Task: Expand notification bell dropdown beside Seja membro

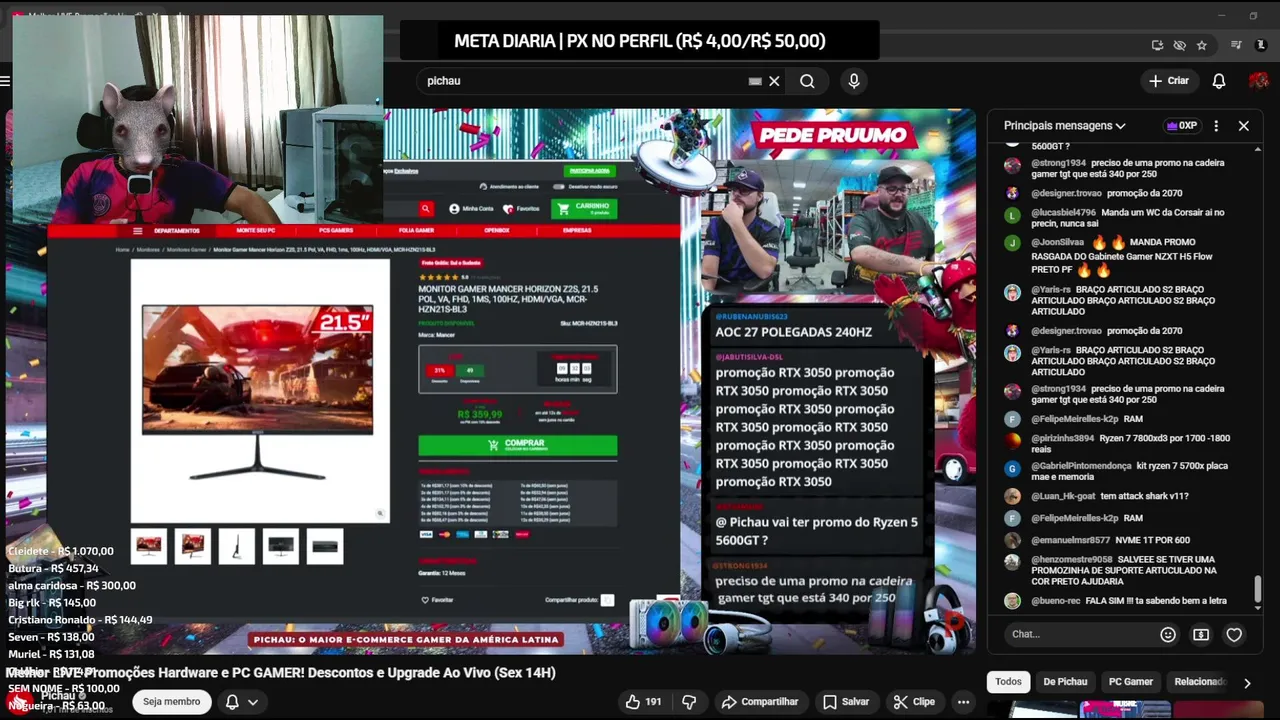Action: [253, 702]
